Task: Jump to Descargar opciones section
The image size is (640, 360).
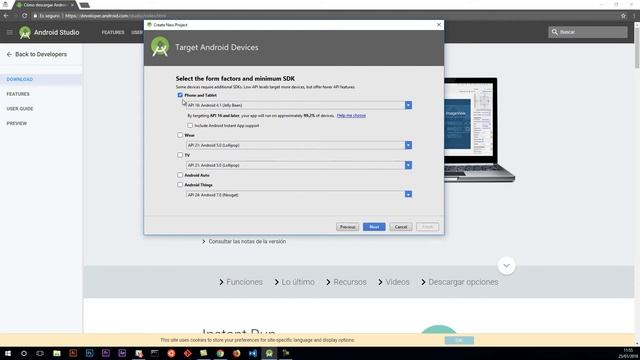Action: [x=460, y=282]
